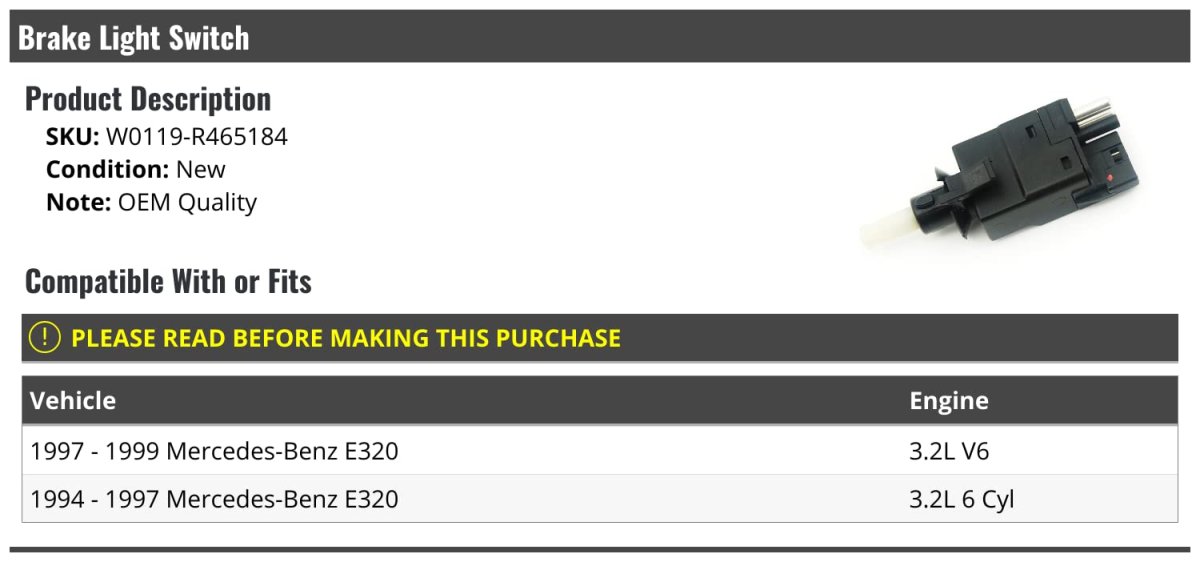Click the Product Description heading
The image size is (1200, 562).
coord(148,99)
